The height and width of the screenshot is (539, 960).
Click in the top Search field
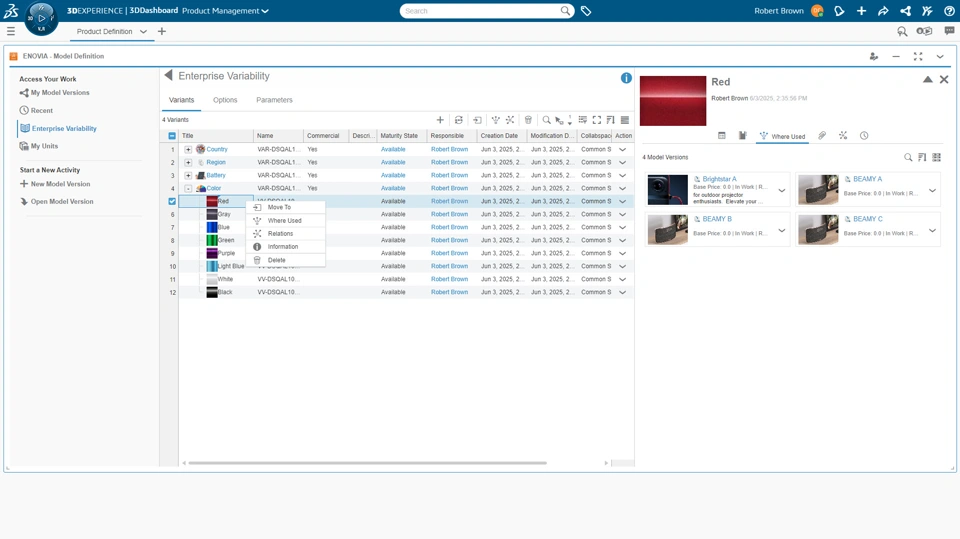click(x=481, y=11)
